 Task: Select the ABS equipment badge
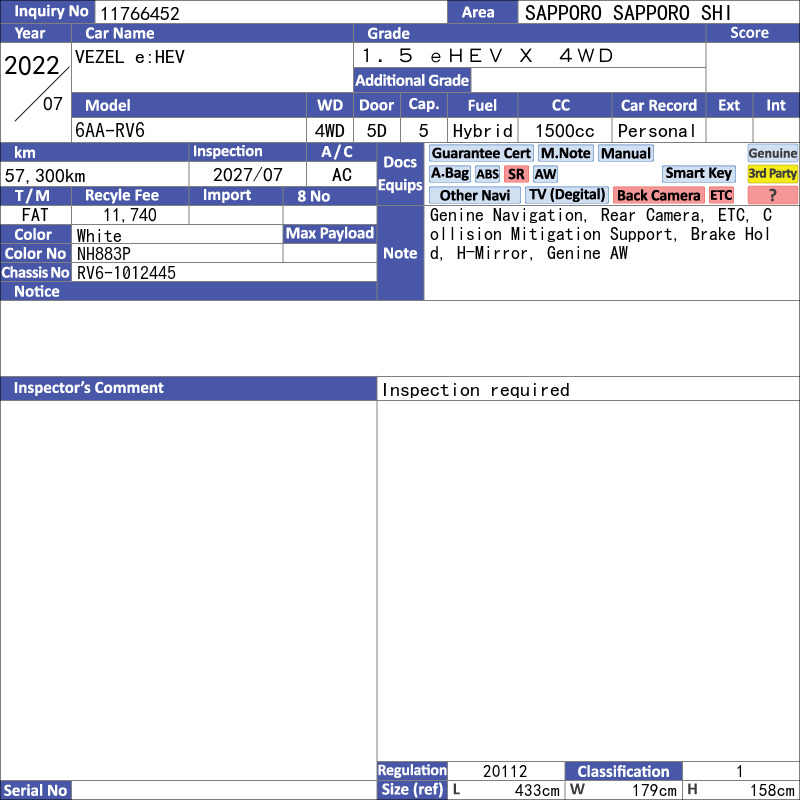pyautogui.click(x=487, y=174)
